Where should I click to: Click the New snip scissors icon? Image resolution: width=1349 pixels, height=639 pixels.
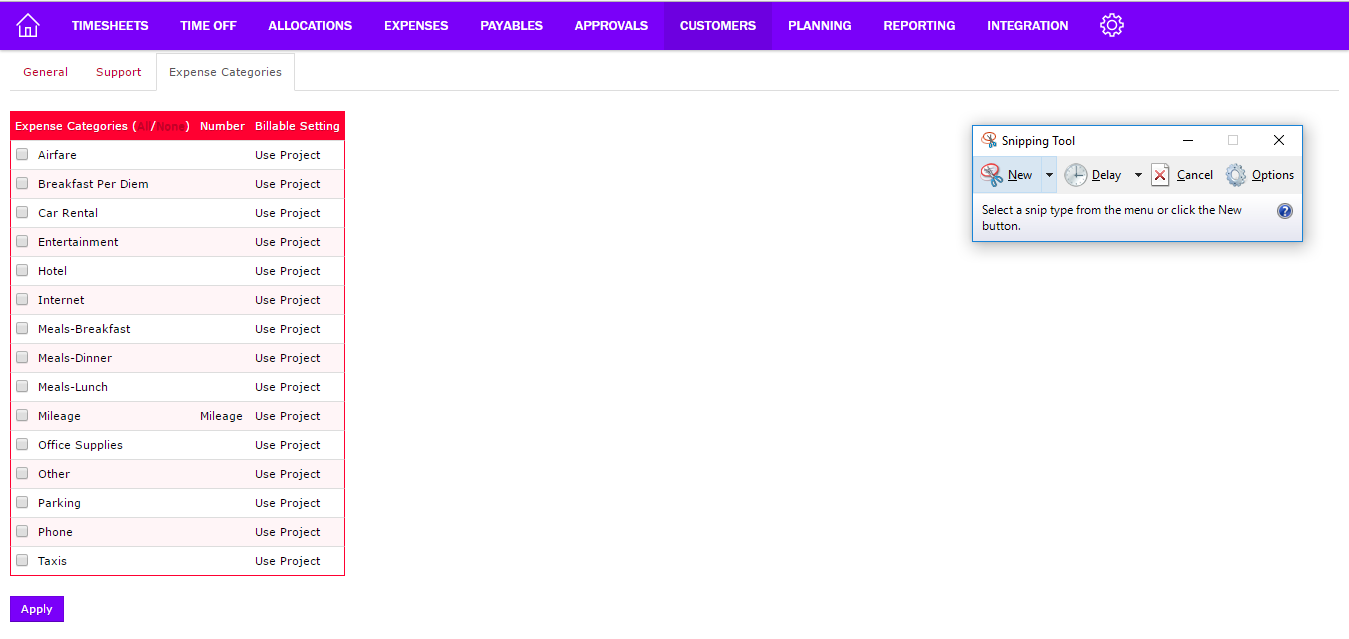tap(992, 175)
